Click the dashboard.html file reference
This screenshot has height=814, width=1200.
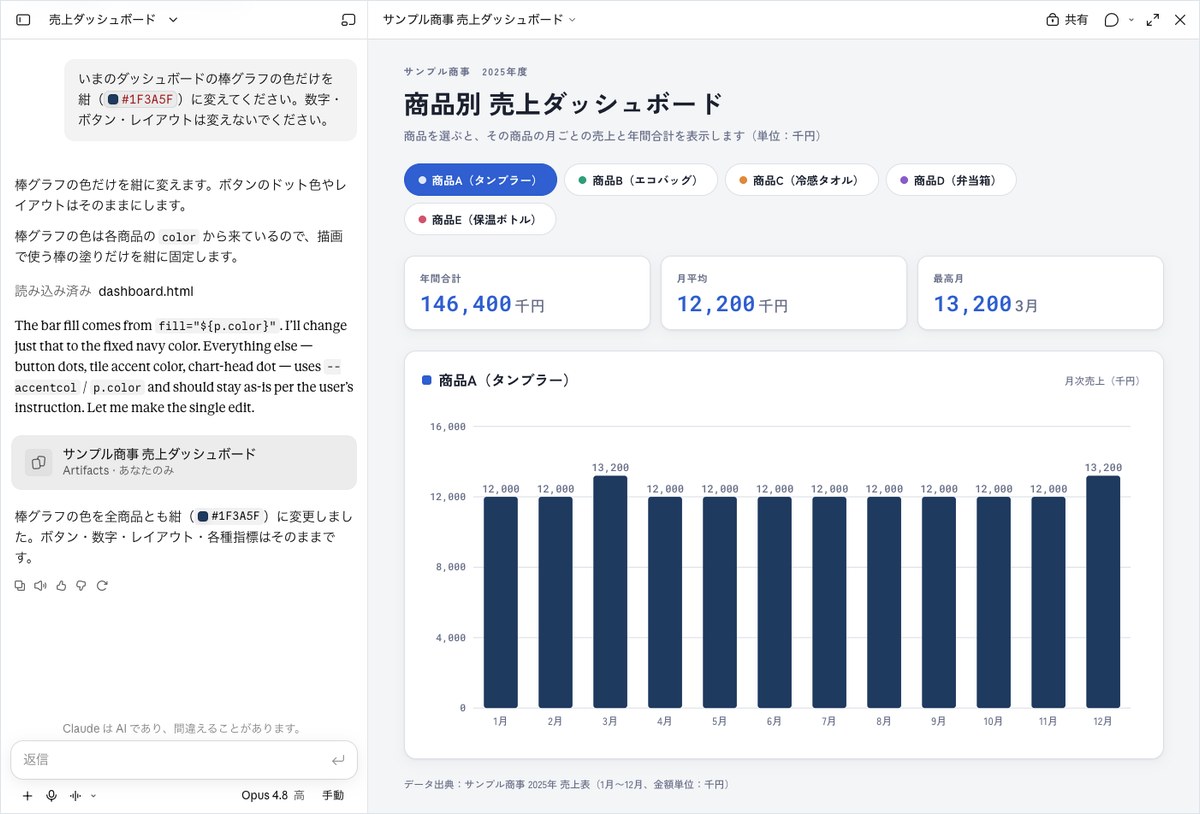[x=146, y=291]
